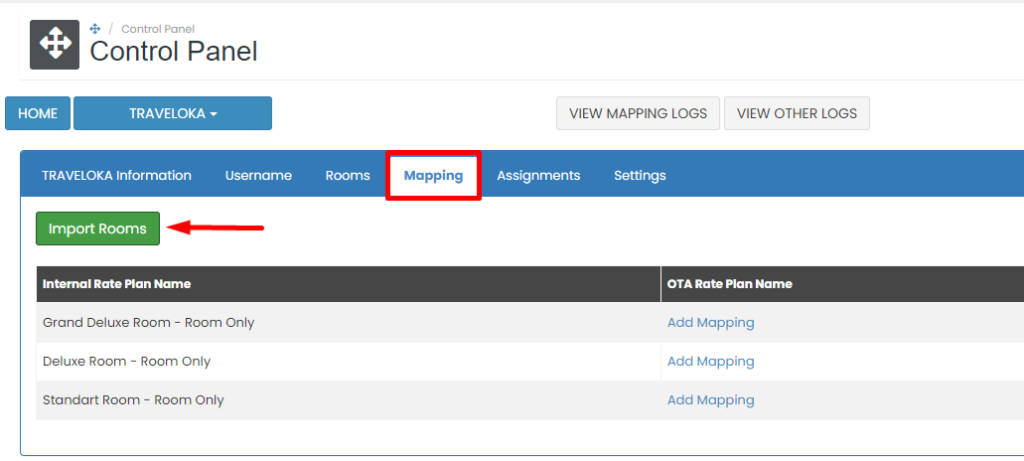
Task: Click the large Control Panel arrows logo icon
Action: (55, 44)
